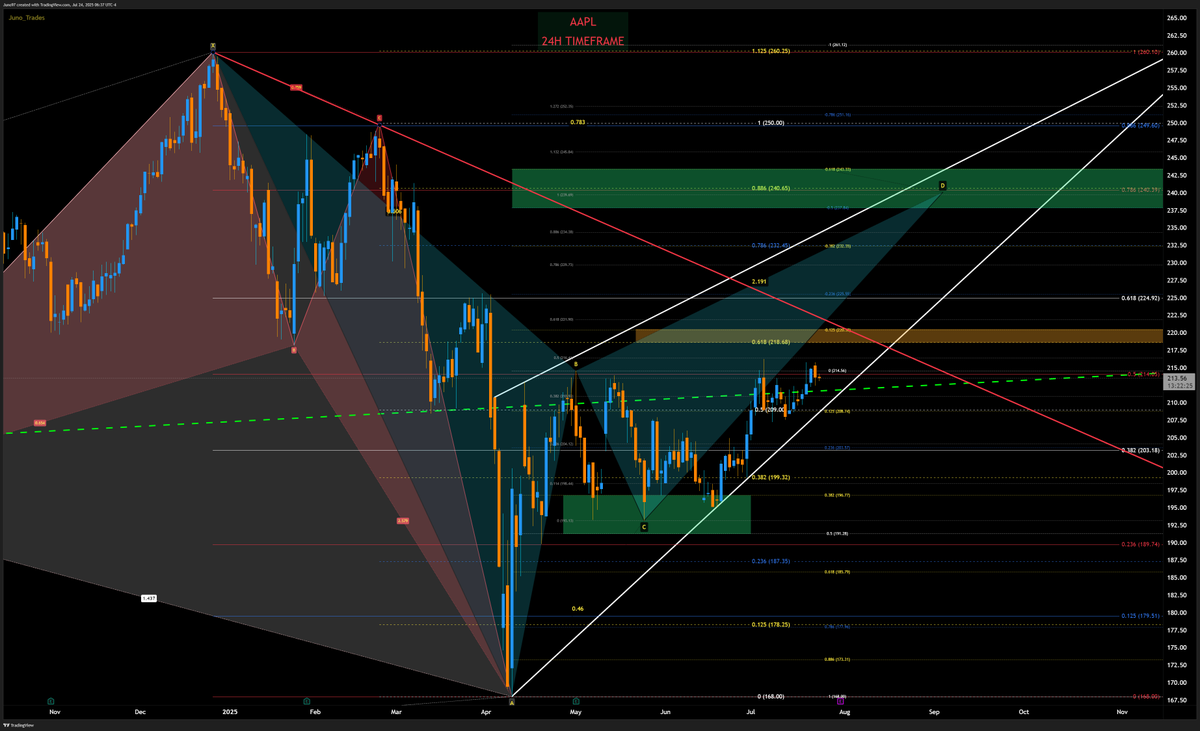Select the 0.382 (203.18) Fibonacci label
This screenshot has width=1200, height=731.
pyautogui.click(x=1140, y=451)
